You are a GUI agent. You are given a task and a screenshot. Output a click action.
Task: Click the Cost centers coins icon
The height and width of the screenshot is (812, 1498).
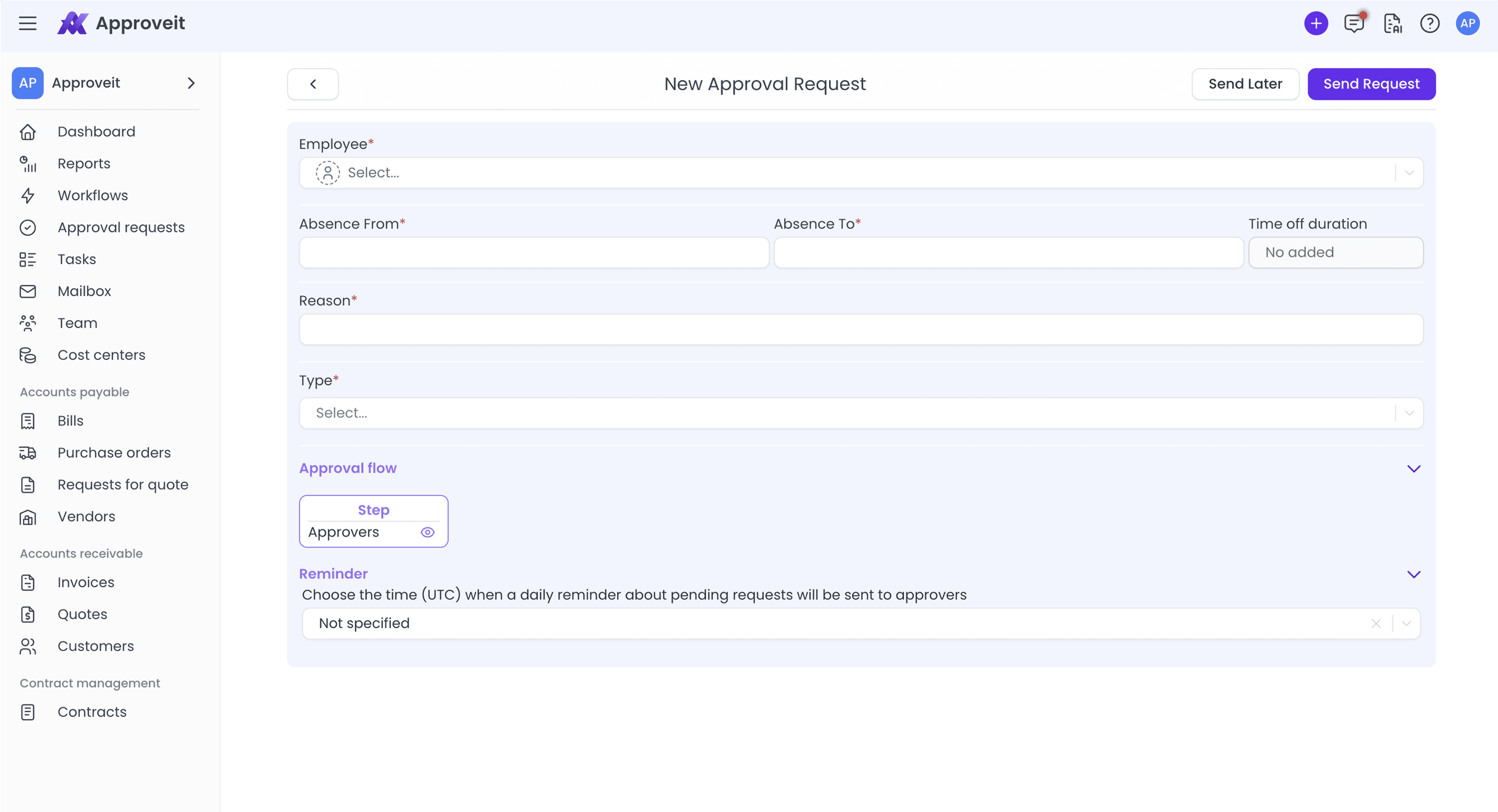coord(27,355)
